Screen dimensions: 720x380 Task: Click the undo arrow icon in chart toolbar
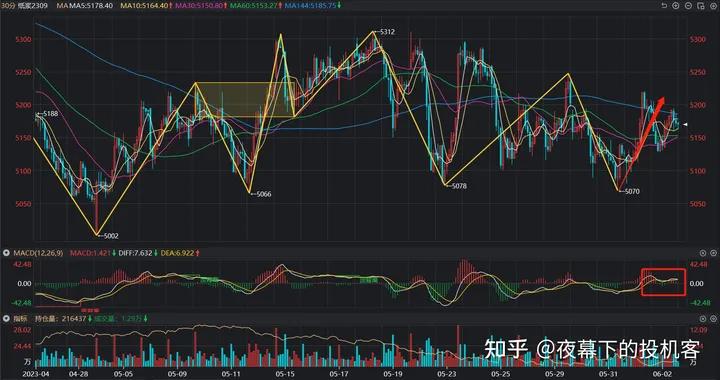(664, 6)
